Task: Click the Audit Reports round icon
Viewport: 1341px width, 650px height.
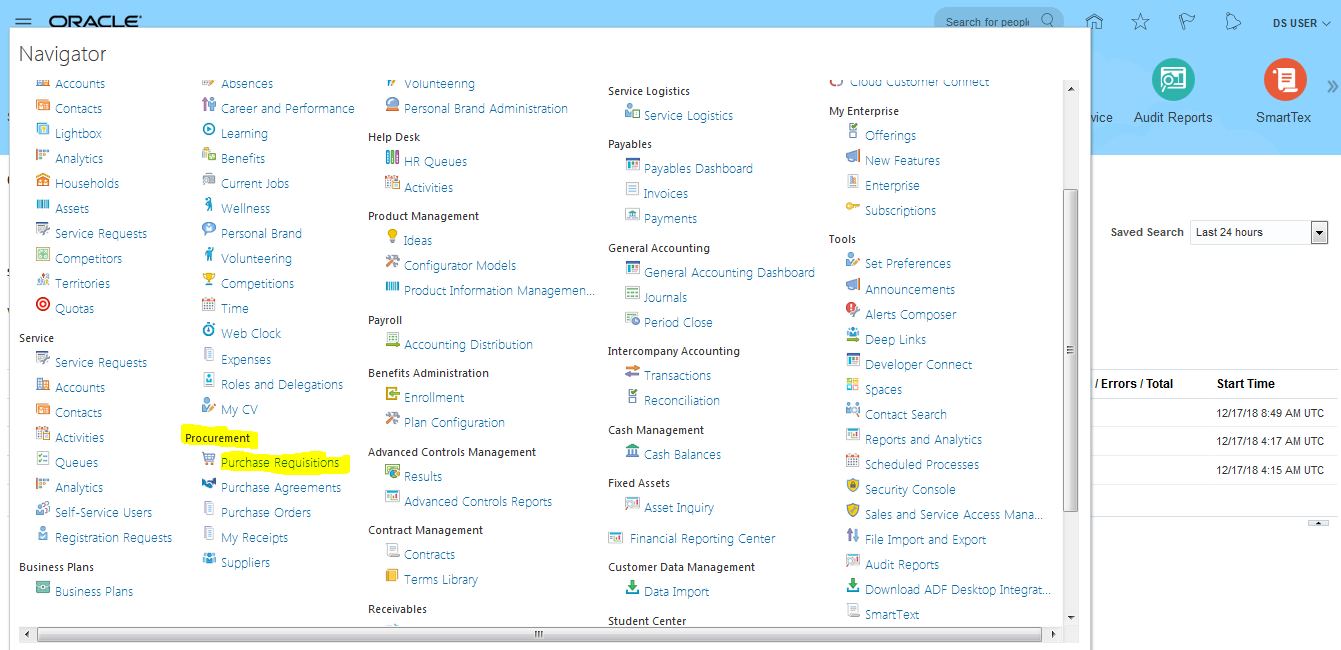Action: 1173,80
